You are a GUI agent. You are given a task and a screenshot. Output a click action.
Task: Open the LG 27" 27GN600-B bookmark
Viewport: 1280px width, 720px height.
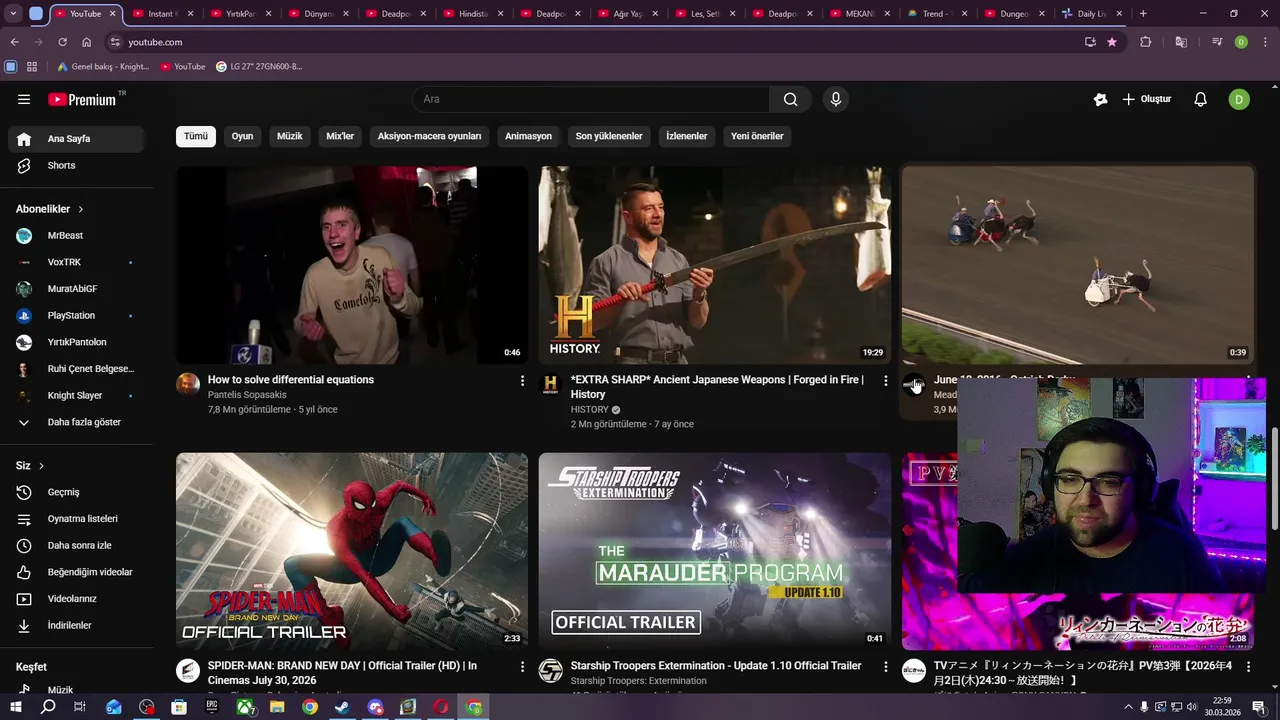click(x=259, y=67)
